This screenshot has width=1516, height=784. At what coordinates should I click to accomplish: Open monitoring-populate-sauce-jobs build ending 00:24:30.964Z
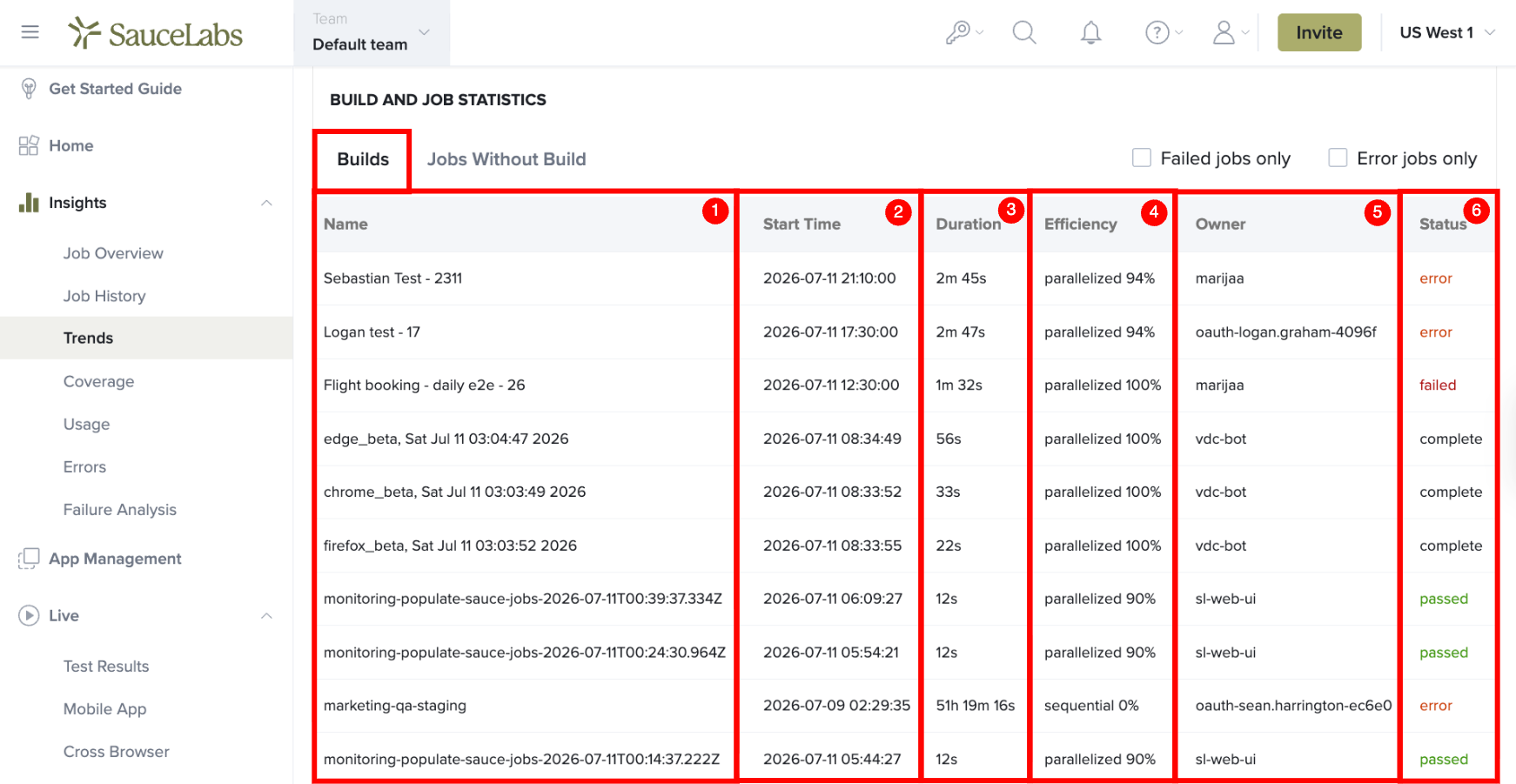pos(525,653)
